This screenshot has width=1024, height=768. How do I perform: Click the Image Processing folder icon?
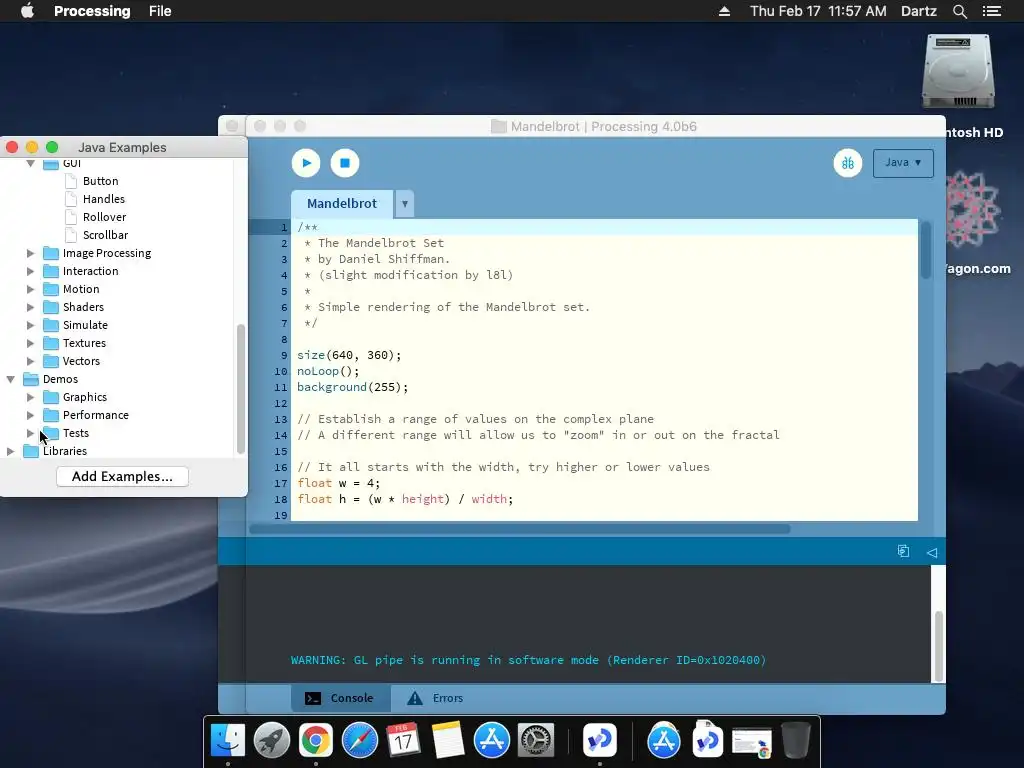[x=51, y=253]
